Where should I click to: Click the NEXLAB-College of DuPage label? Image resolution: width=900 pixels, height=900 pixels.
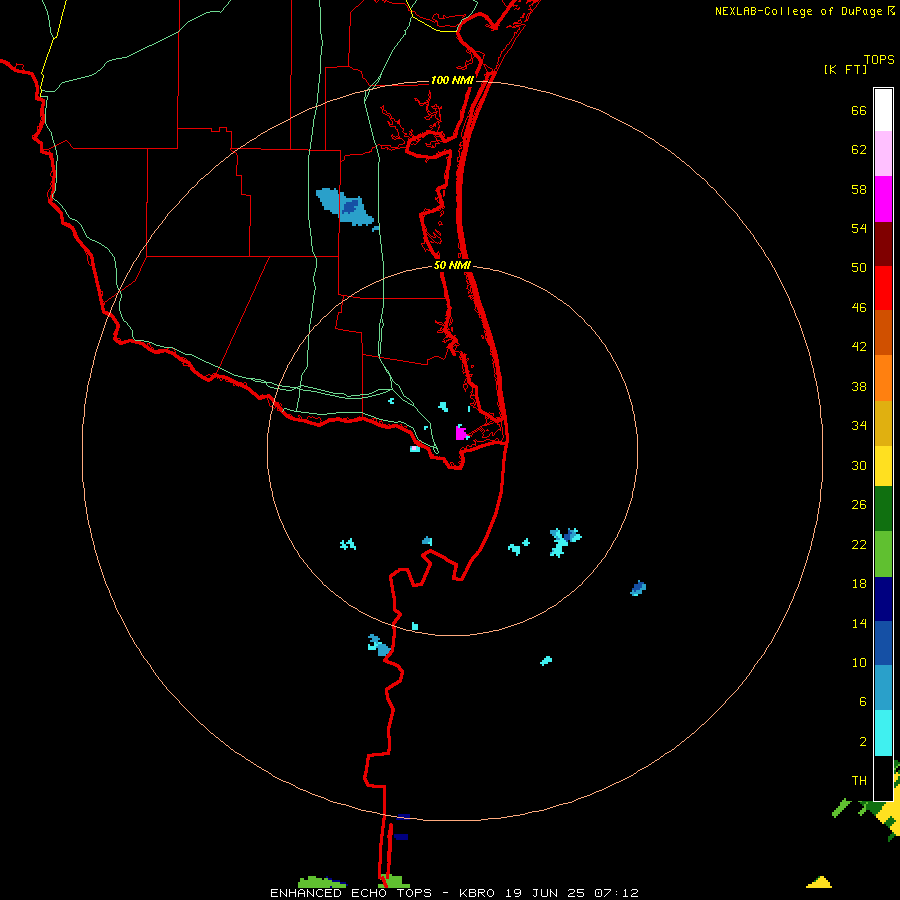pos(798,11)
